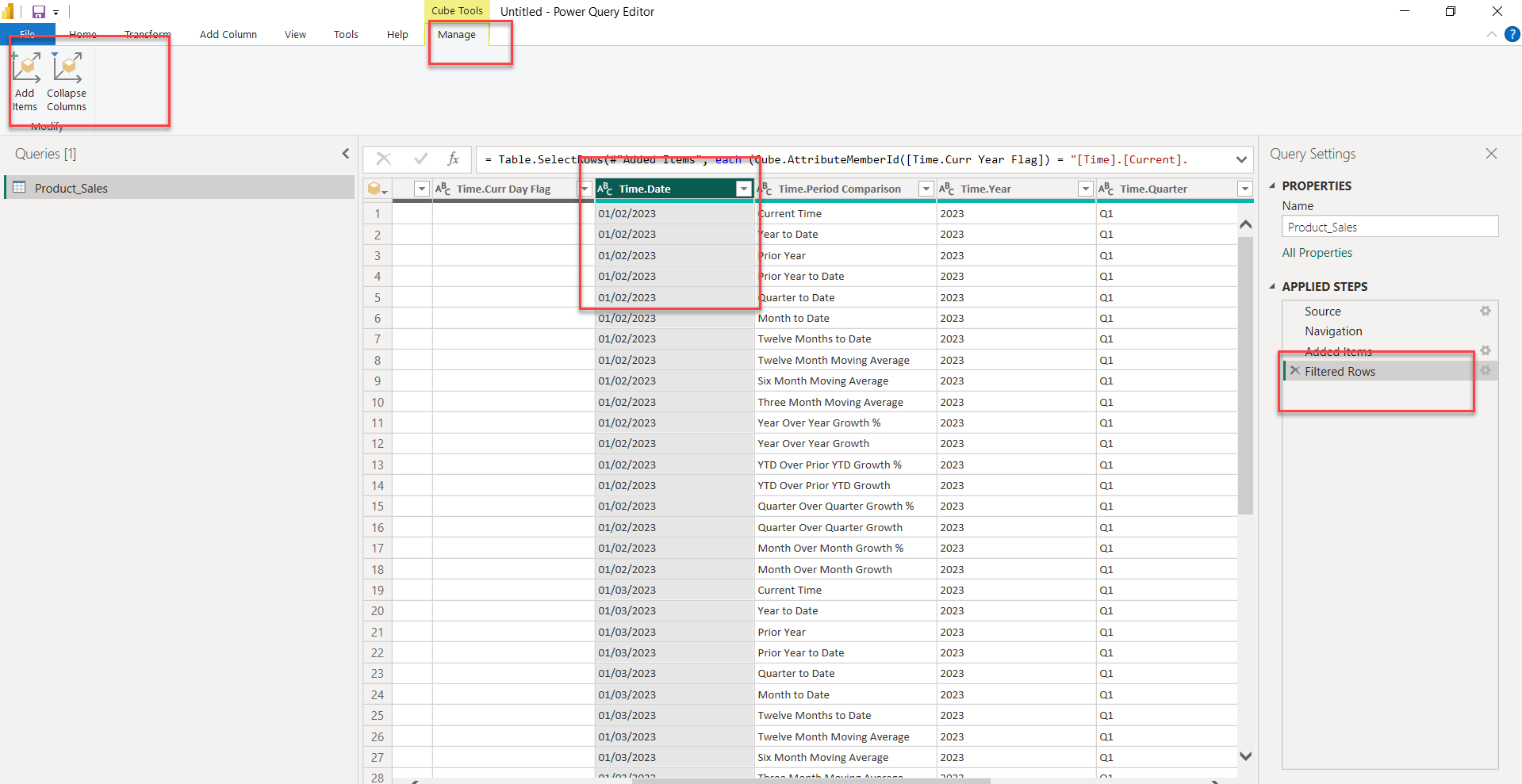Click the fx formula icon

click(x=453, y=159)
